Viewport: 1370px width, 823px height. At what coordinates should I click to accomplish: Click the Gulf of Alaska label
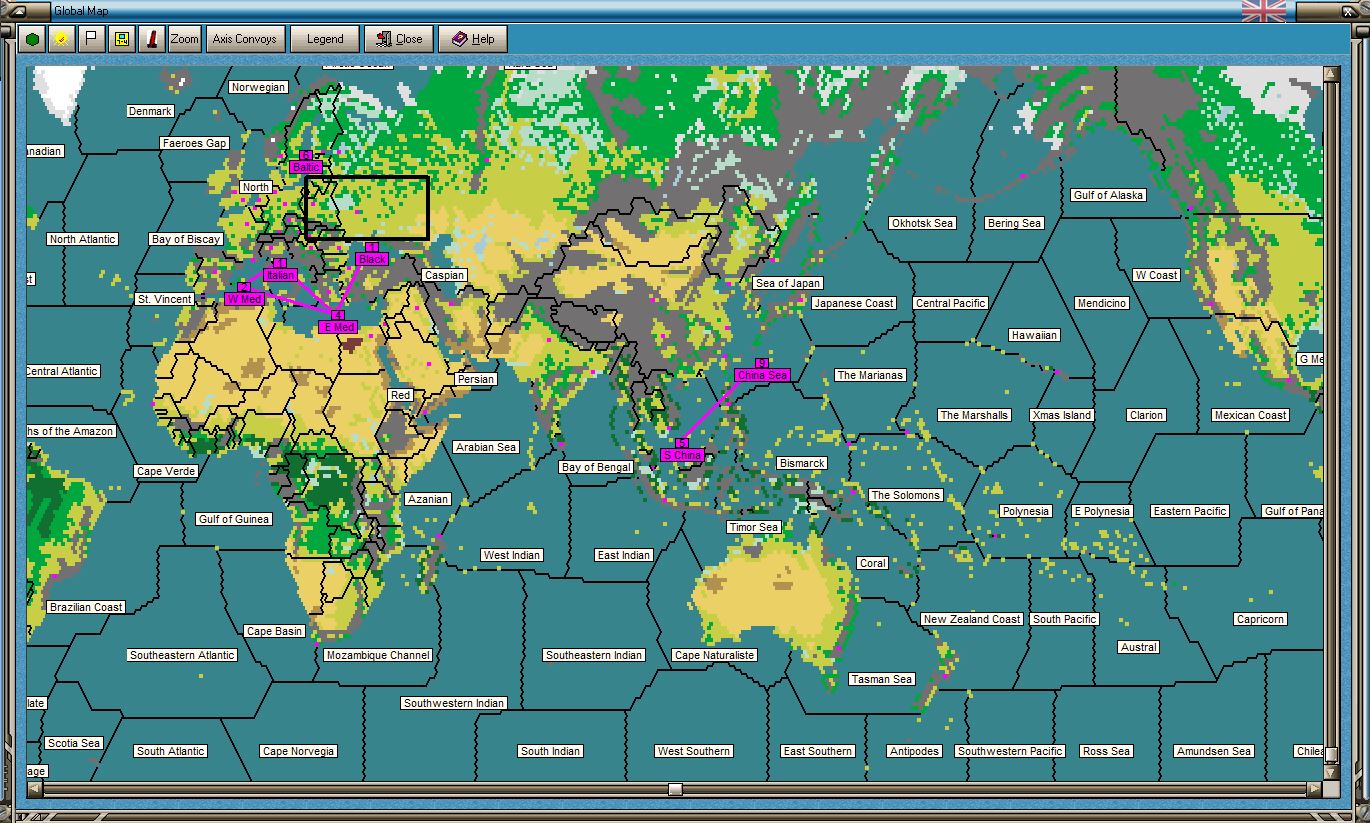coord(1108,195)
